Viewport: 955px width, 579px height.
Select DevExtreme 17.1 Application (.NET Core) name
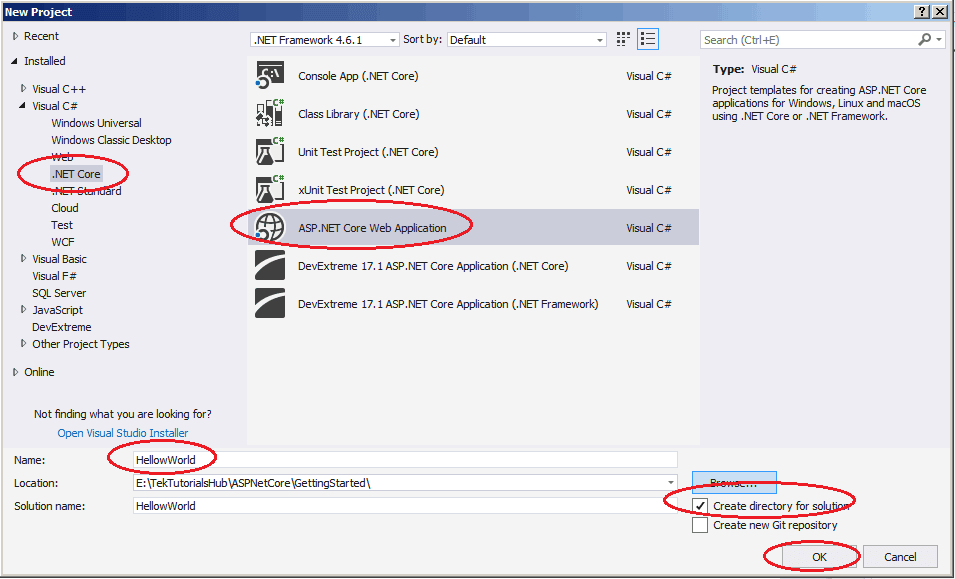point(433,266)
